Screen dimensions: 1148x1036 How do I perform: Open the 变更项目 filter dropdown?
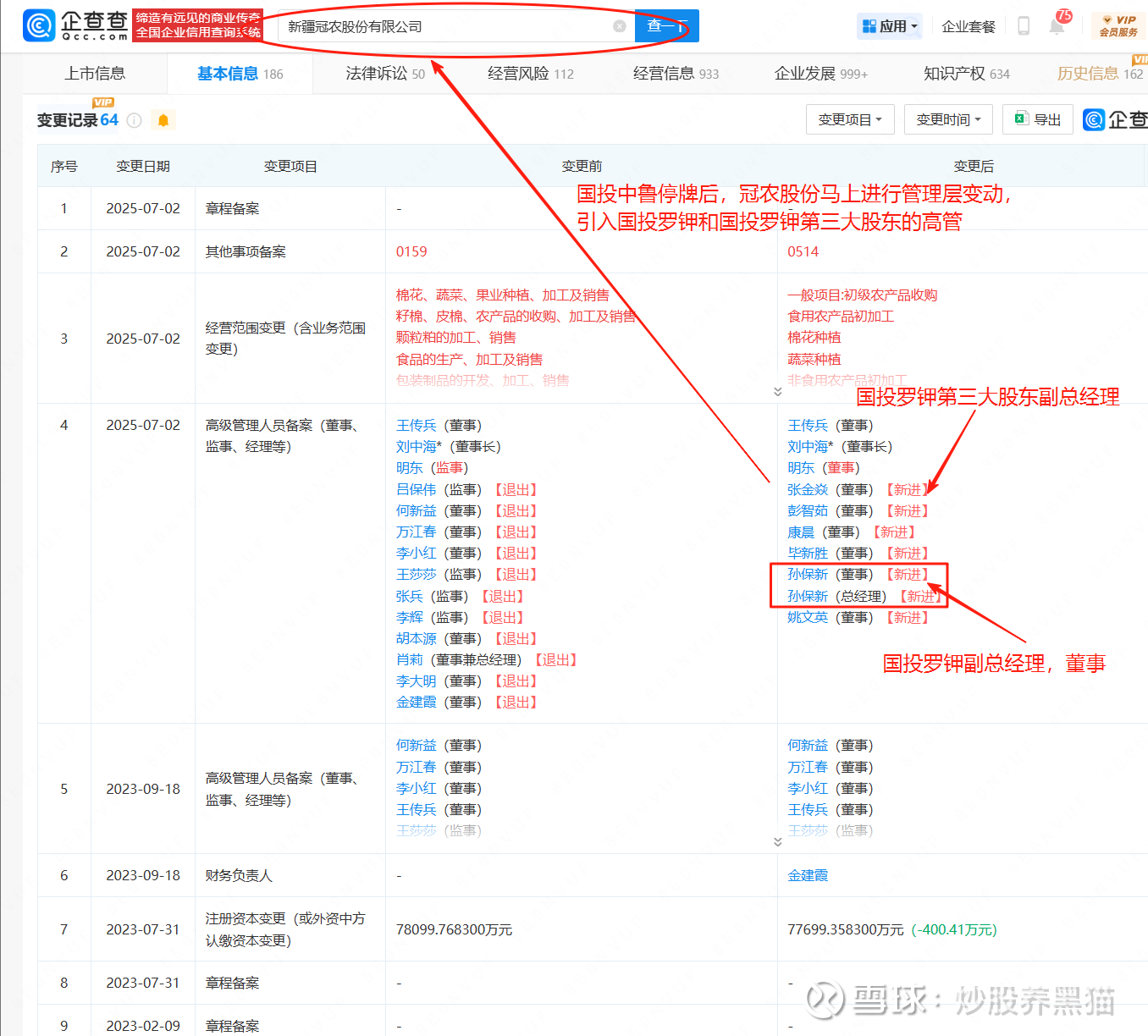pyautogui.click(x=850, y=119)
